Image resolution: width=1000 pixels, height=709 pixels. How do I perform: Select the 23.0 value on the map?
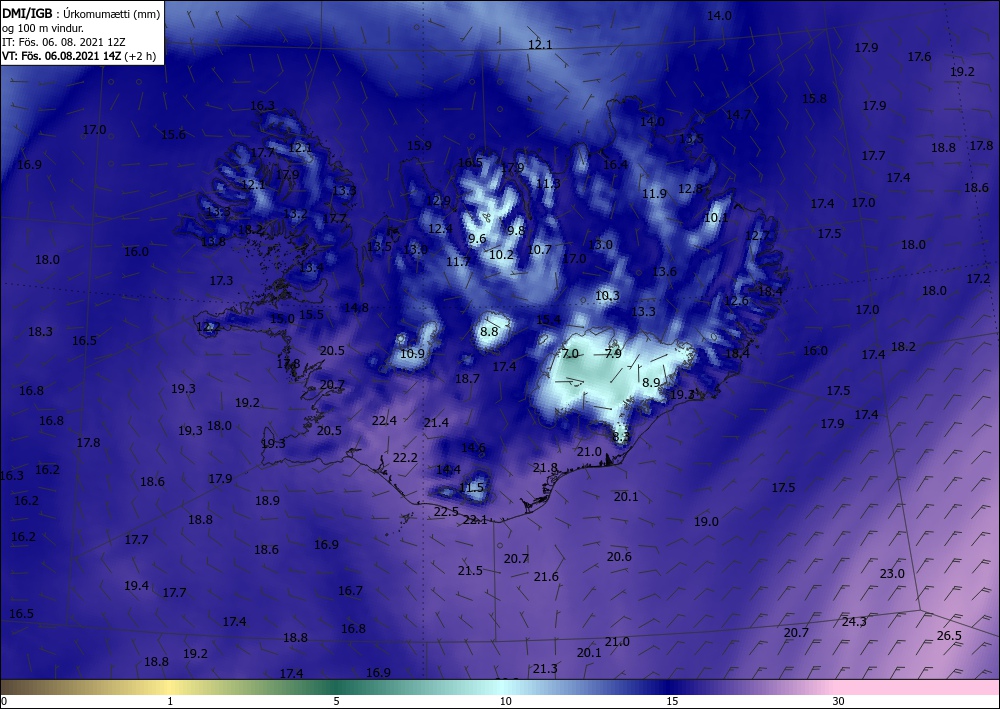coord(892,574)
